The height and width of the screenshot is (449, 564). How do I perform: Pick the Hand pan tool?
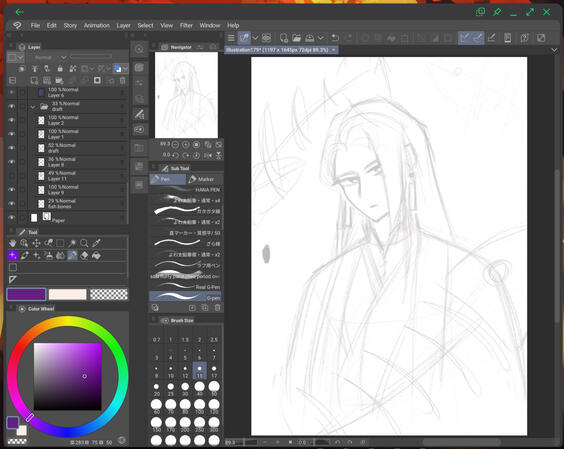click(13, 243)
